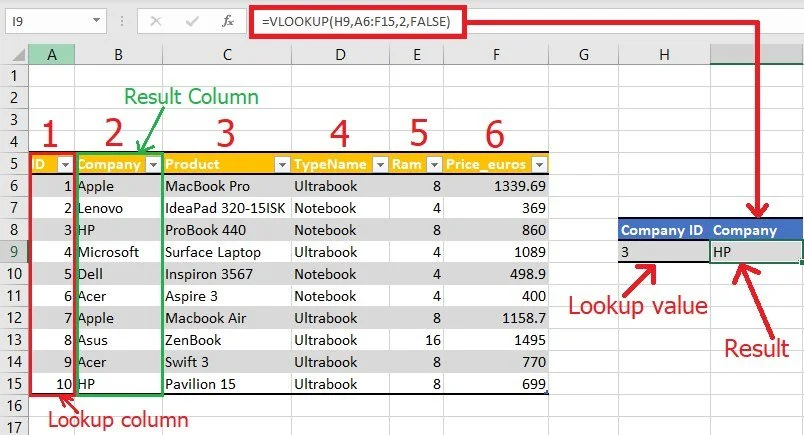
Task: Select row 9 header
Action: [x=14, y=252]
